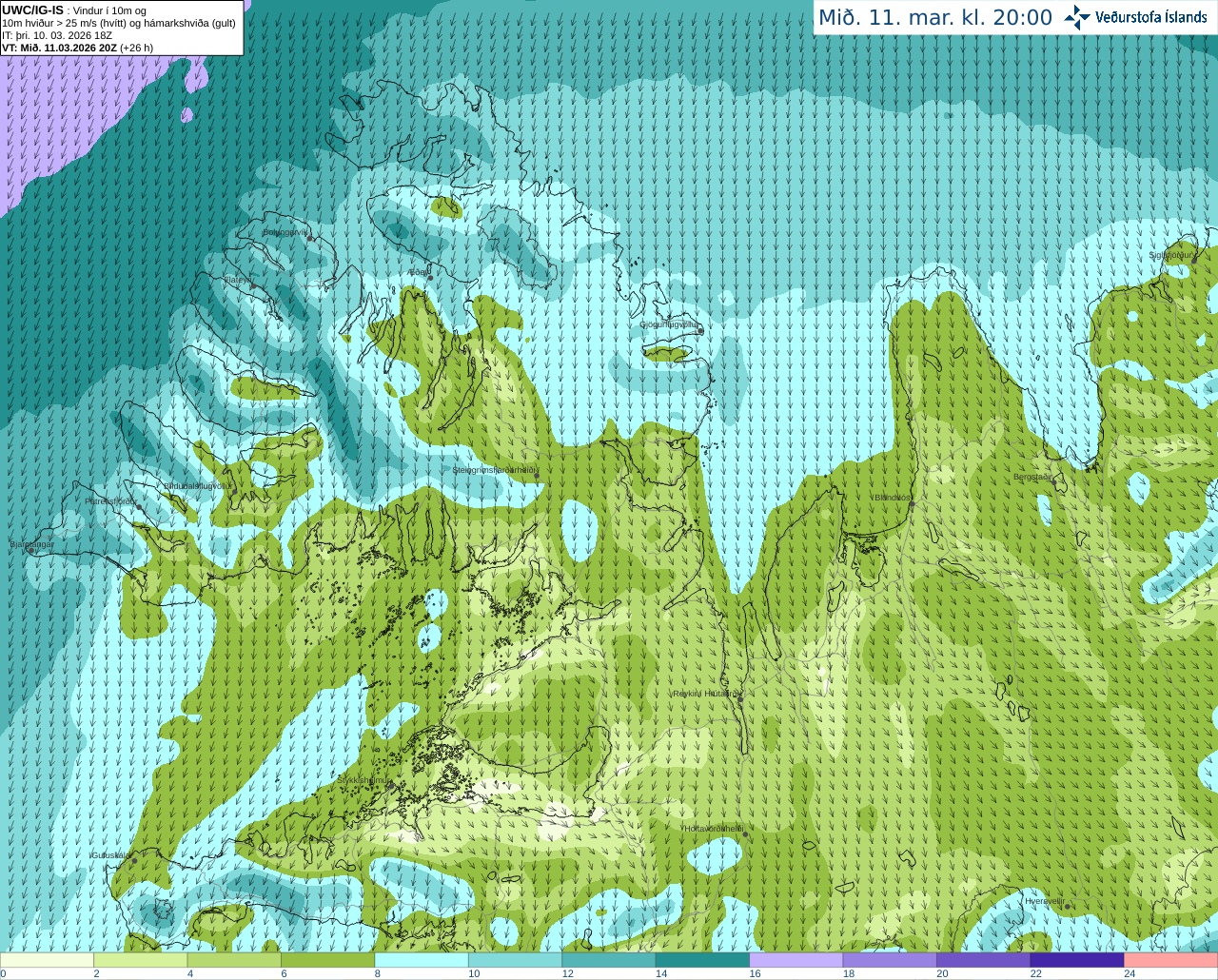
Task: Click the 0–2 m/s palest legend swatch
Action: click(x=48, y=960)
